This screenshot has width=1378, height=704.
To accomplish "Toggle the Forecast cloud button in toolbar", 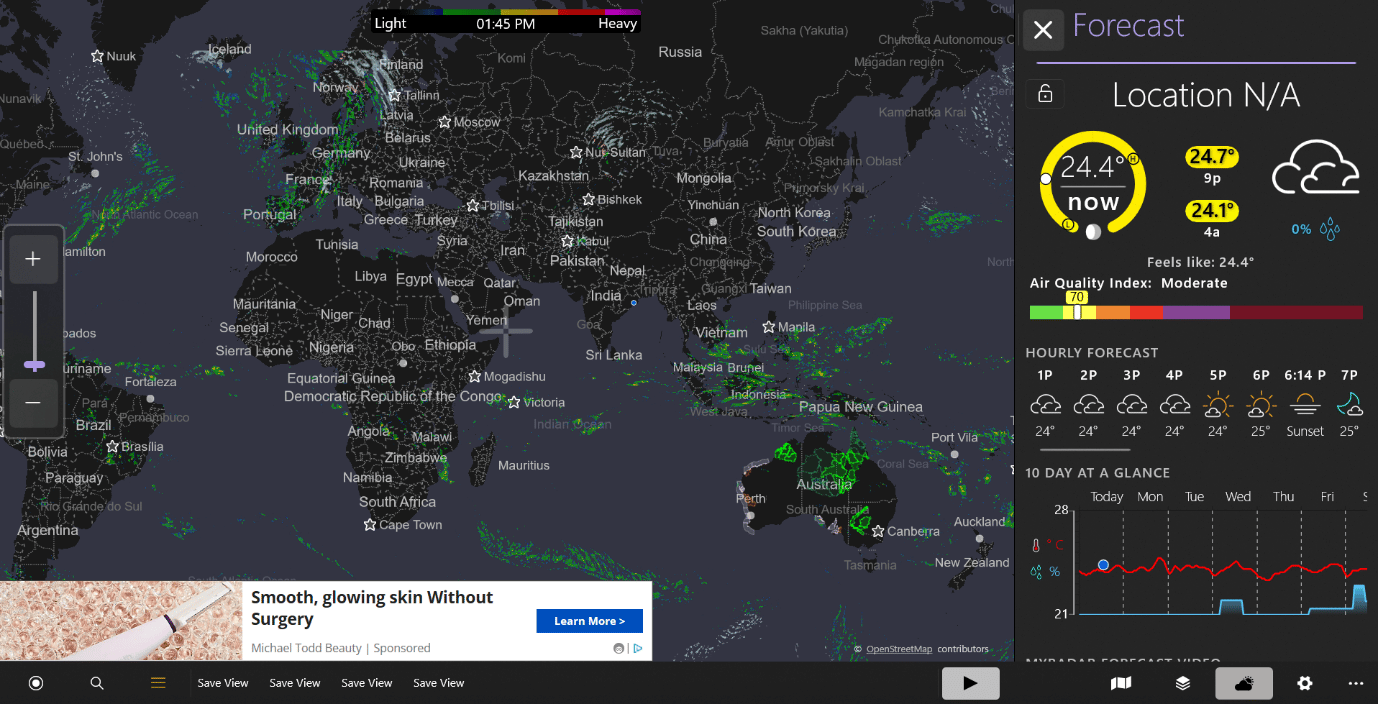I will (x=1243, y=683).
